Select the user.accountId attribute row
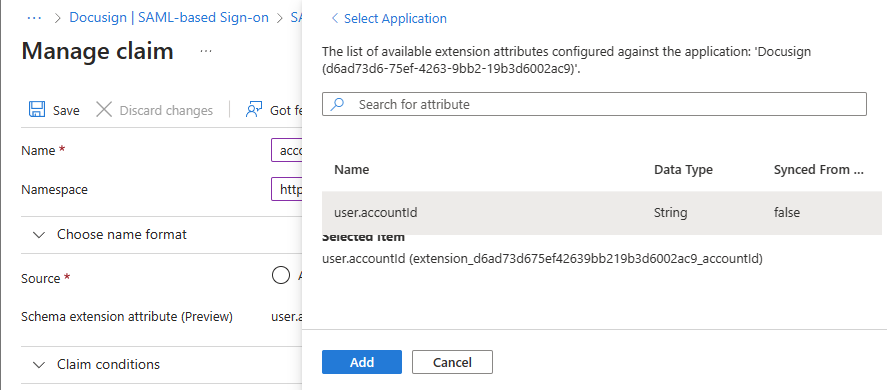Screen dimensions: 887x390 (x=601, y=213)
